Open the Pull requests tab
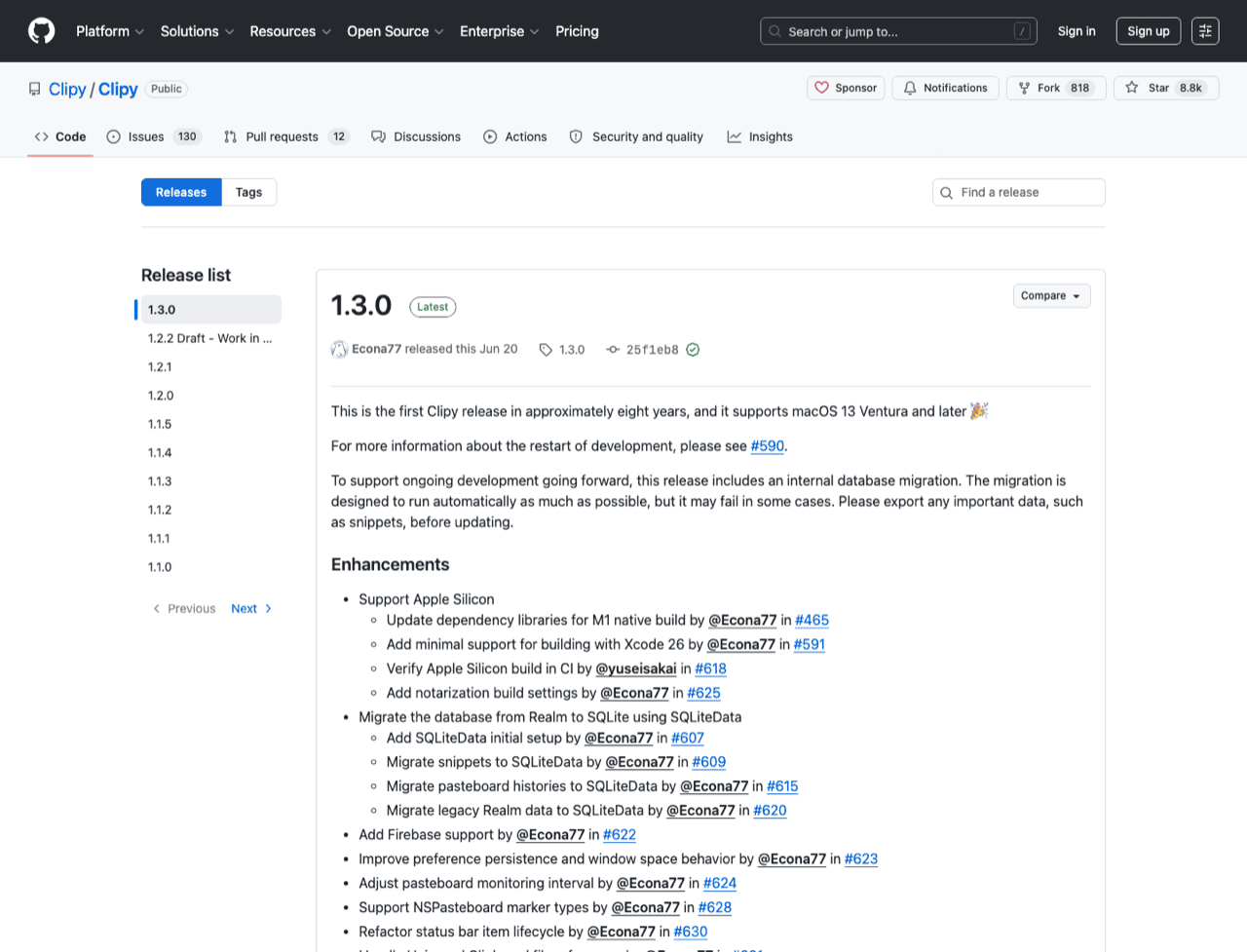 [x=286, y=136]
